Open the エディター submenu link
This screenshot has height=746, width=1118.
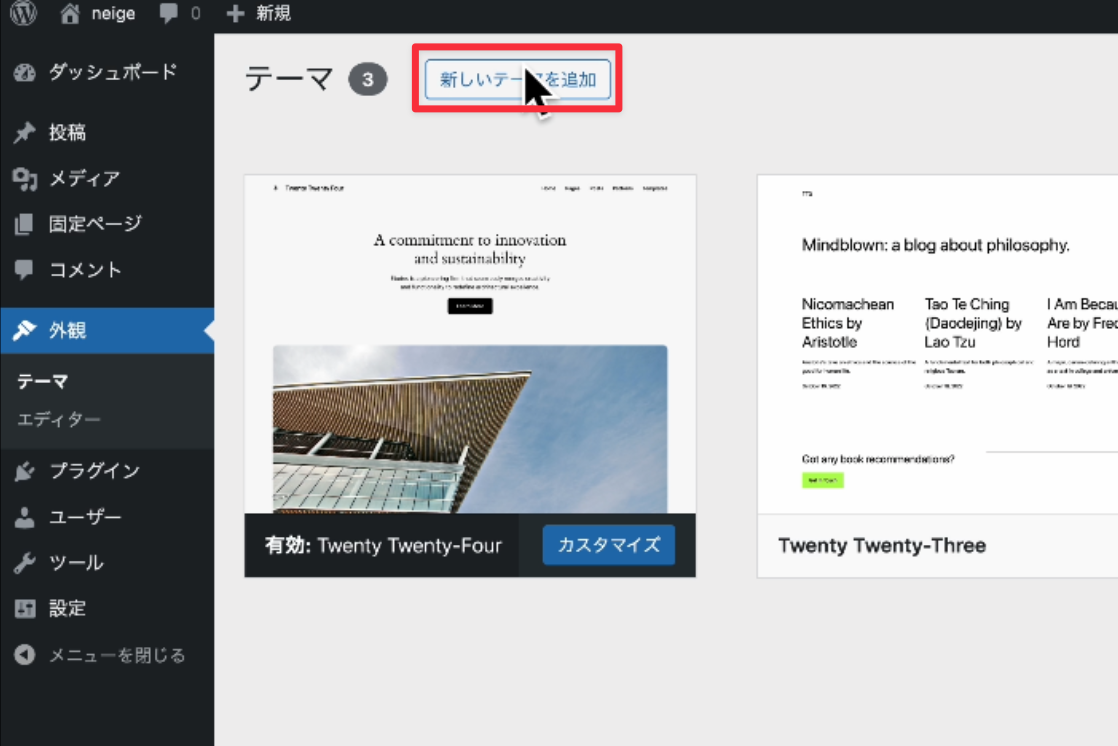pos(59,419)
